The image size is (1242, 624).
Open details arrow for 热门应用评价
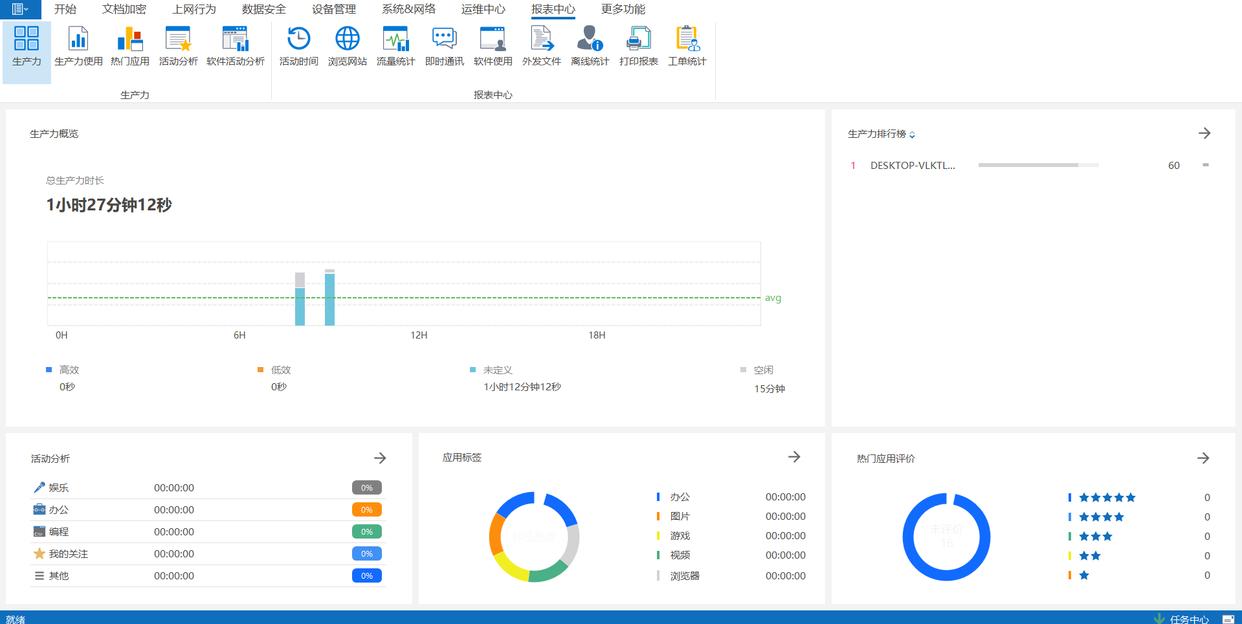pyautogui.click(x=1203, y=458)
